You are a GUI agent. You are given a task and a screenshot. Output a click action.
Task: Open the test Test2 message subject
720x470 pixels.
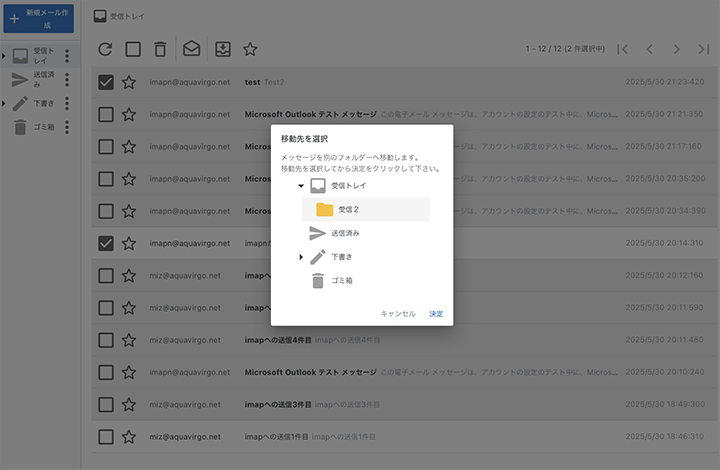click(x=252, y=82)
